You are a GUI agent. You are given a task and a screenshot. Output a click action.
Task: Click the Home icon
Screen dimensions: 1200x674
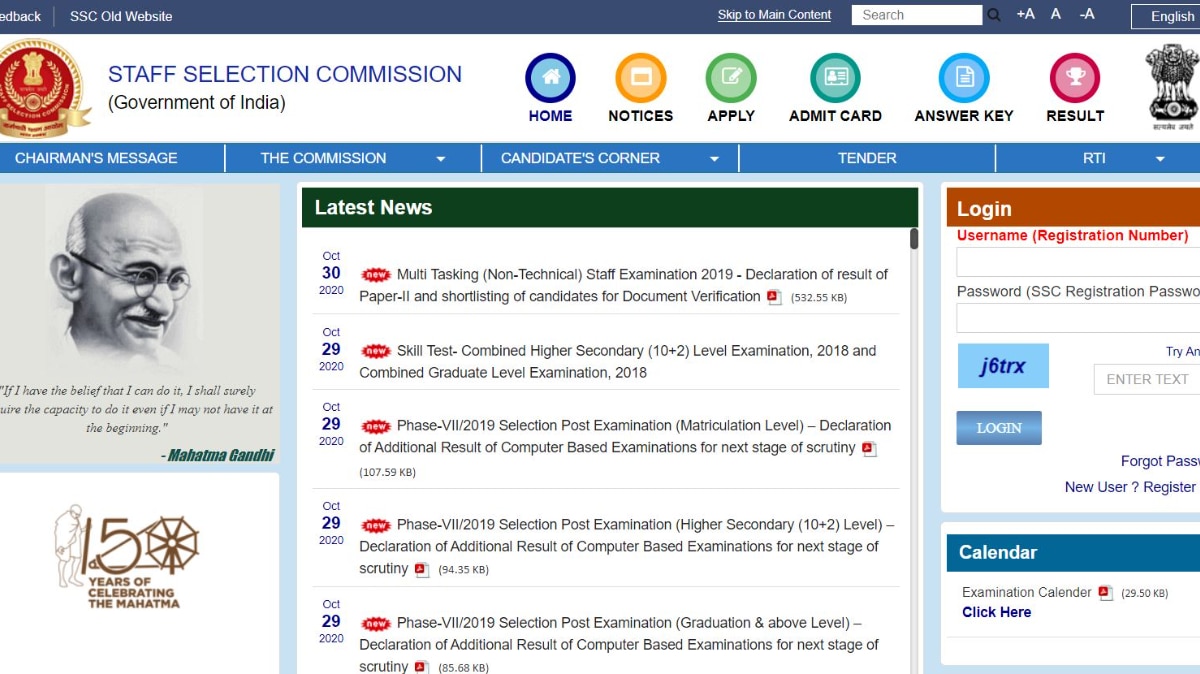pyautogui.click(x=549, y=75)
